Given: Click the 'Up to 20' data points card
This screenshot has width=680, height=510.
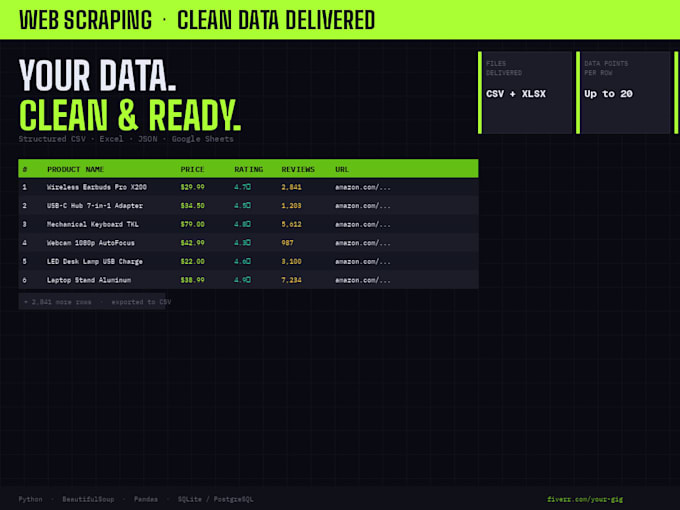Looking at the screenshot, I should click(623, 92).
